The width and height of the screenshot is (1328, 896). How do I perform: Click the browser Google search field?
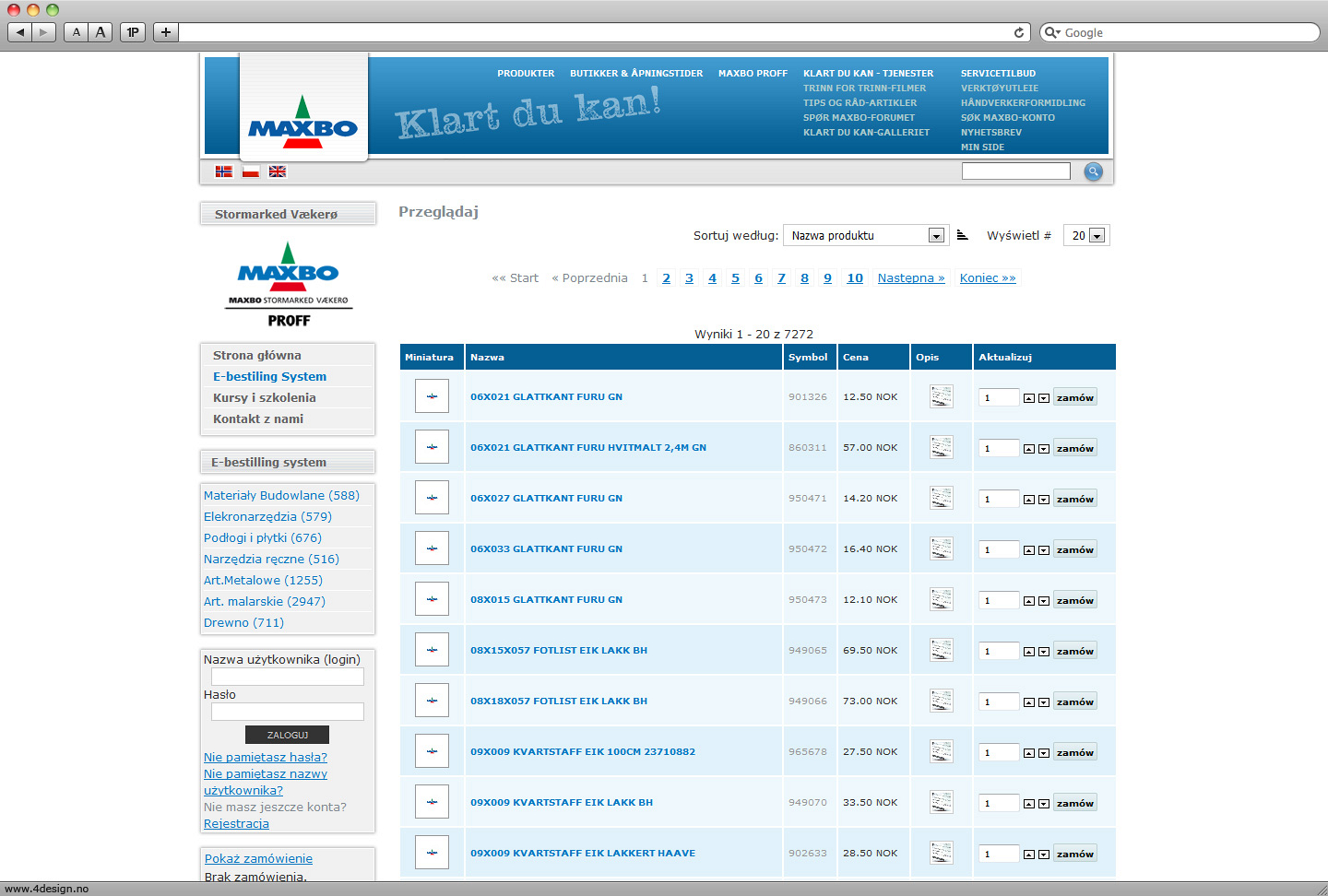pos(1180,32)
